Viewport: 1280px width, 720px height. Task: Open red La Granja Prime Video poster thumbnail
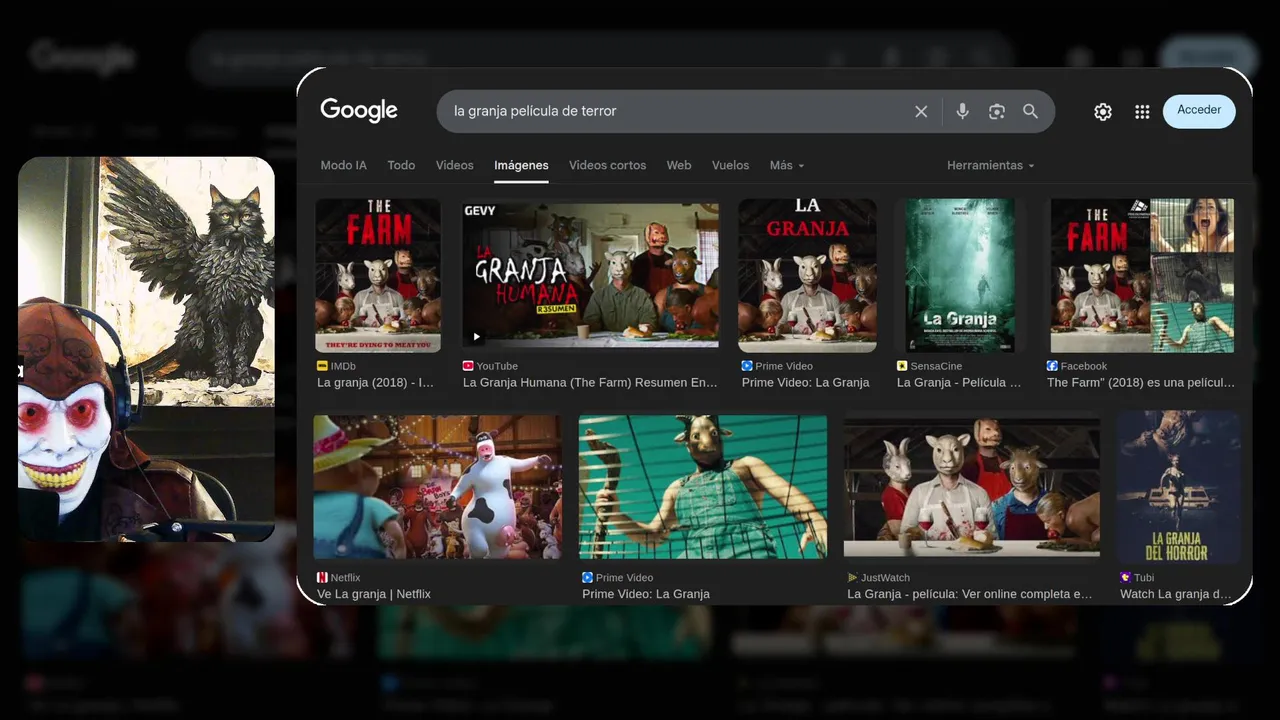tap(807, 275)
